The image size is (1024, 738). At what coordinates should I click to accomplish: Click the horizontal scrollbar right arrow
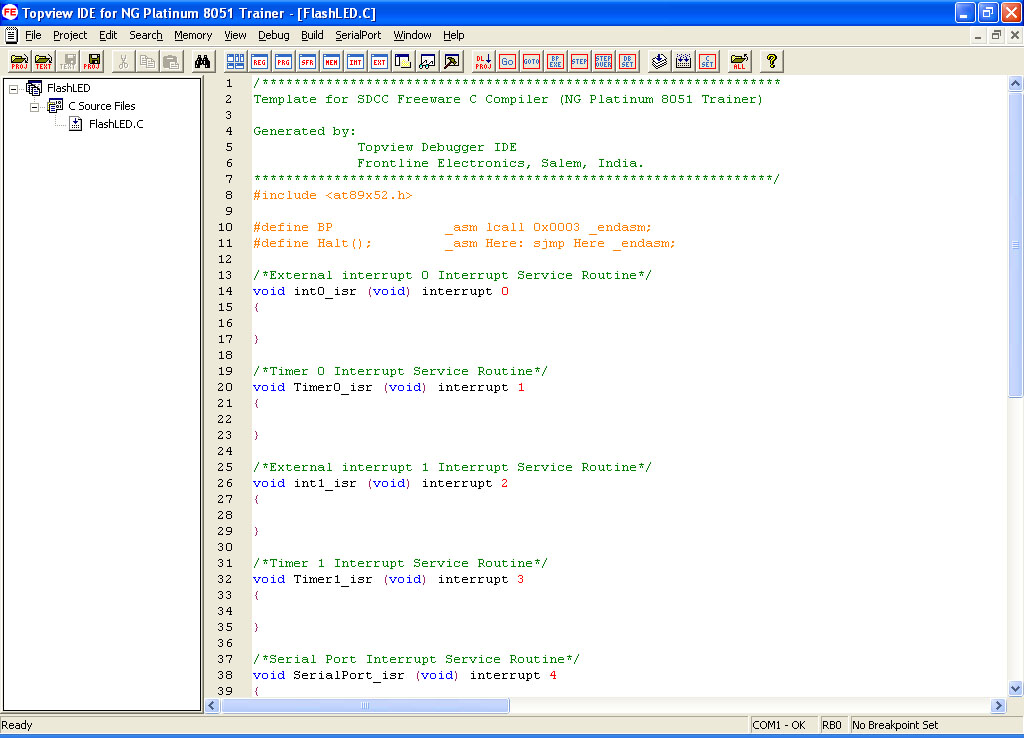(998, 705)
